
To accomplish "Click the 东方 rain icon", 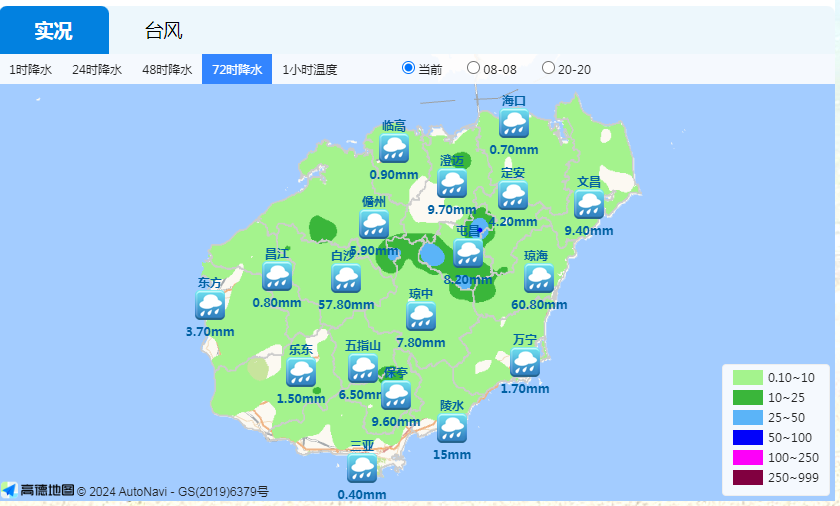I will [210, 305].
